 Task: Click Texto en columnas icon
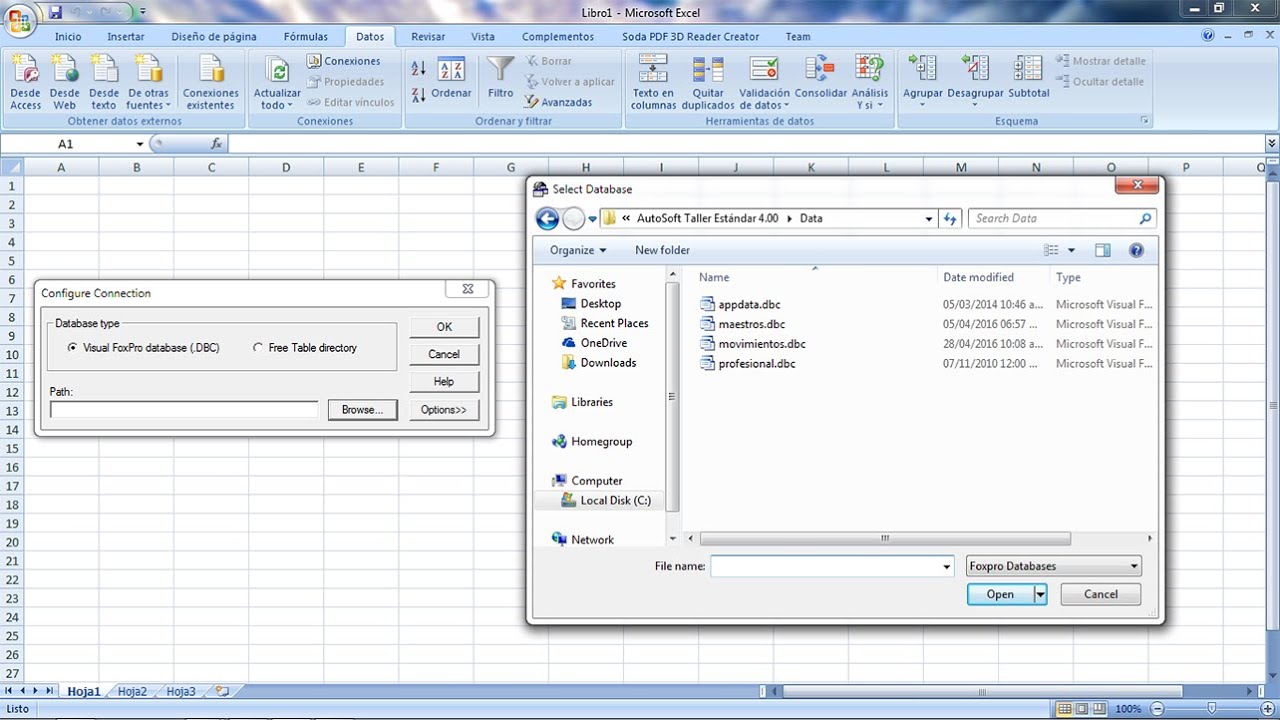click(x=653, y=82)
